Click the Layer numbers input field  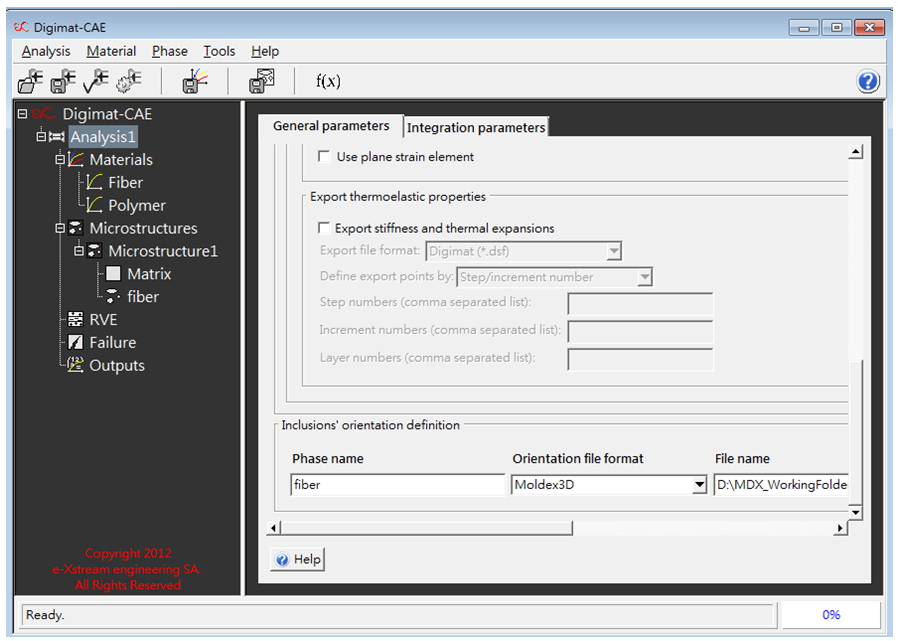[x=640, y=359]
